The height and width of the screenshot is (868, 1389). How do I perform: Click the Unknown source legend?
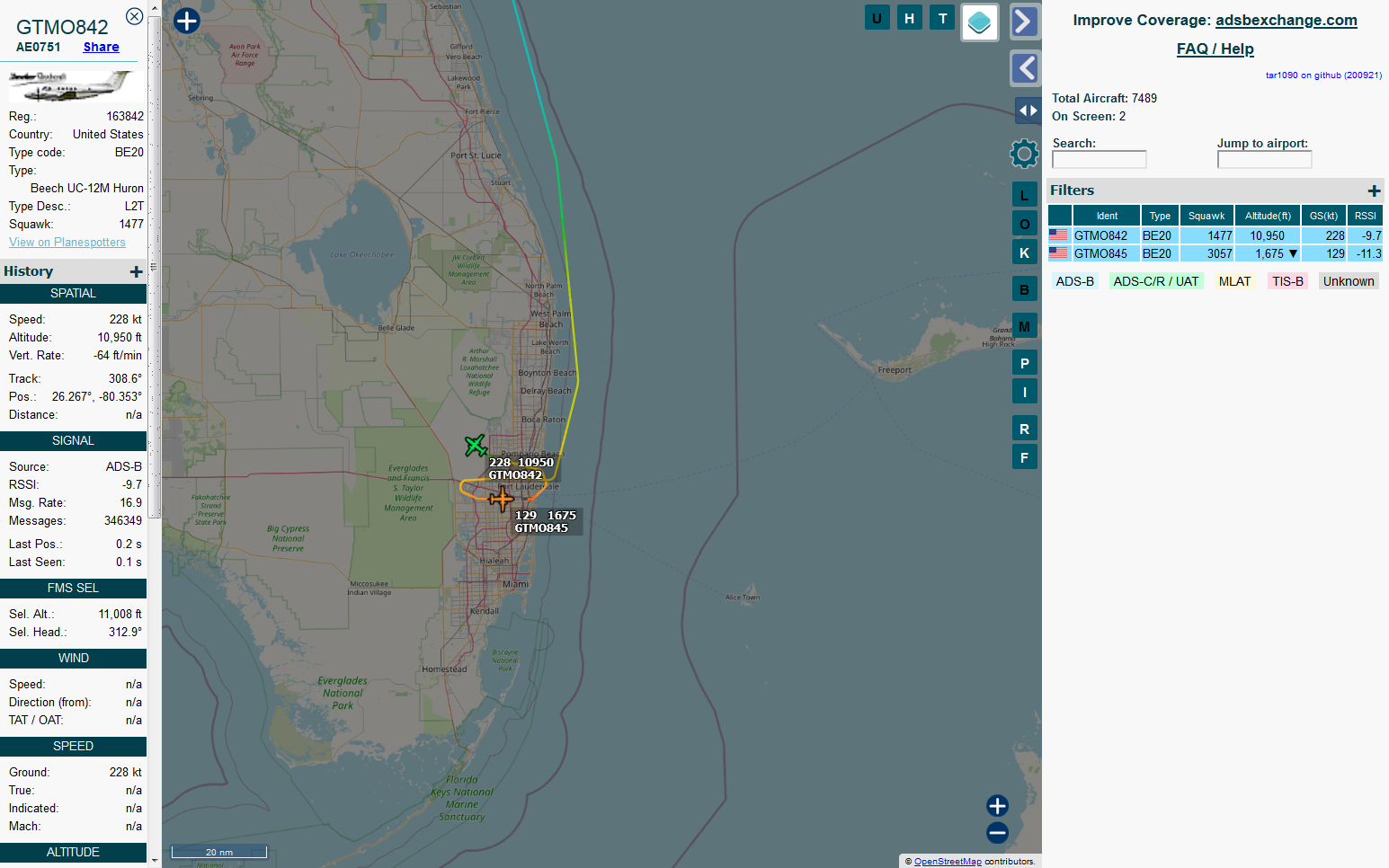pos(1348,281)
